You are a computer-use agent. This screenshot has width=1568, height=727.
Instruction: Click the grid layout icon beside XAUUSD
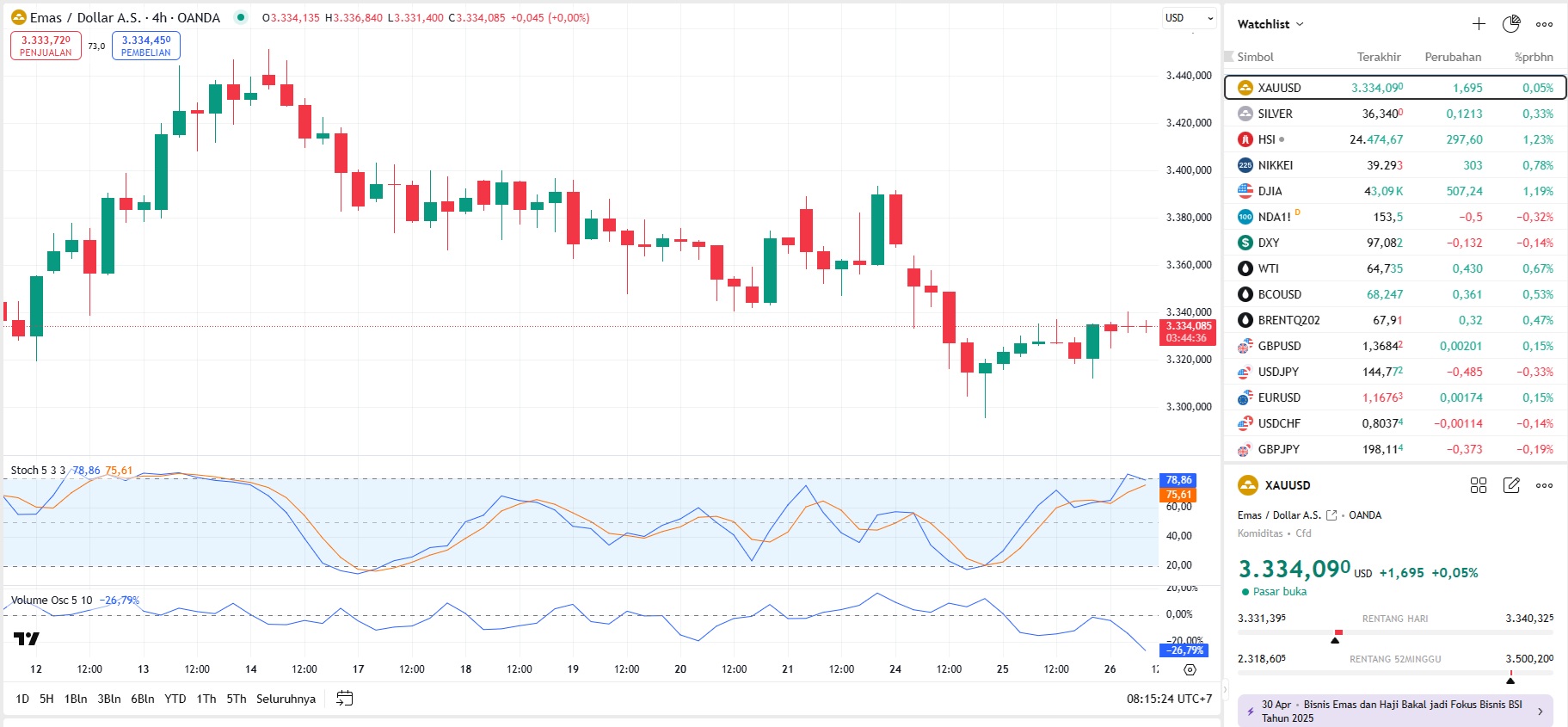[1479, 485]
